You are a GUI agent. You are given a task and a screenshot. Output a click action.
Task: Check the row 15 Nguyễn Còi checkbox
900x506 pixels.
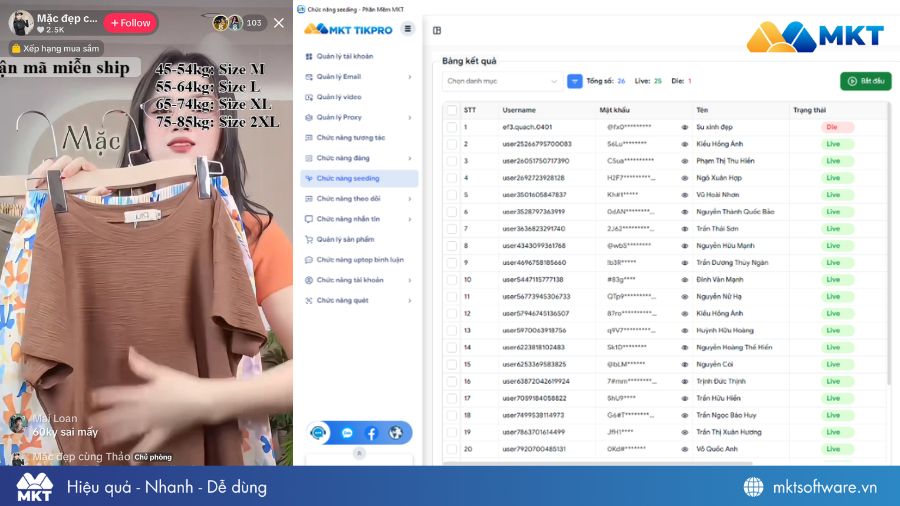coord(452,364)
